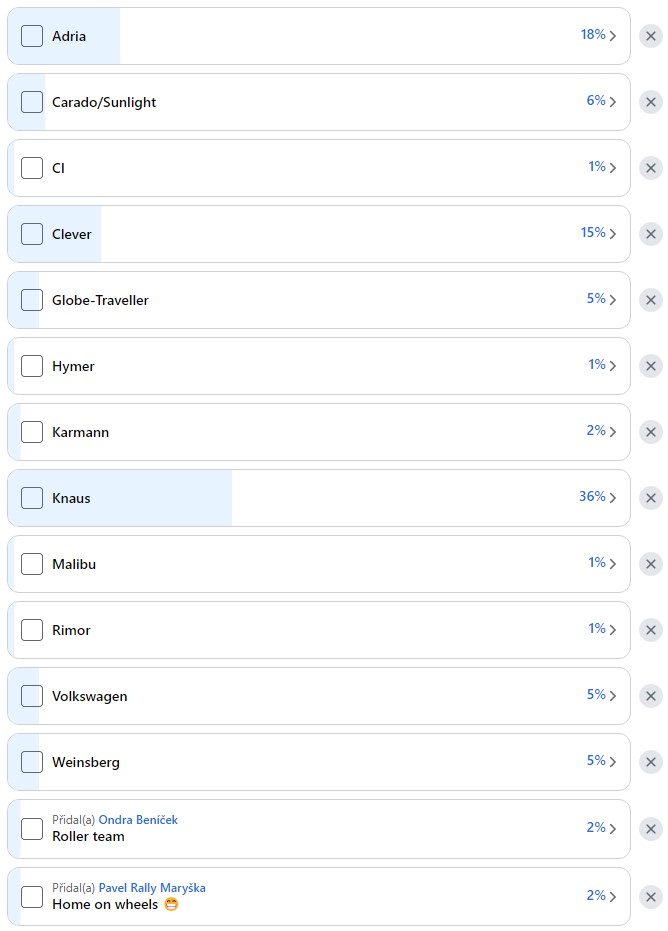668x931 pixels.
Task: Remove the Adria poll option
Action: [x=651, y=36]
